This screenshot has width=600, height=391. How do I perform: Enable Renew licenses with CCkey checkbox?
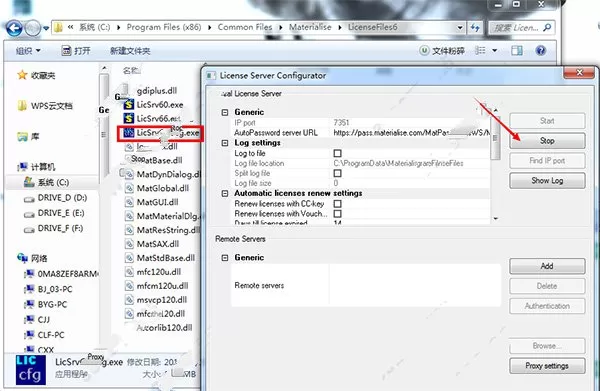click(338, 204)
